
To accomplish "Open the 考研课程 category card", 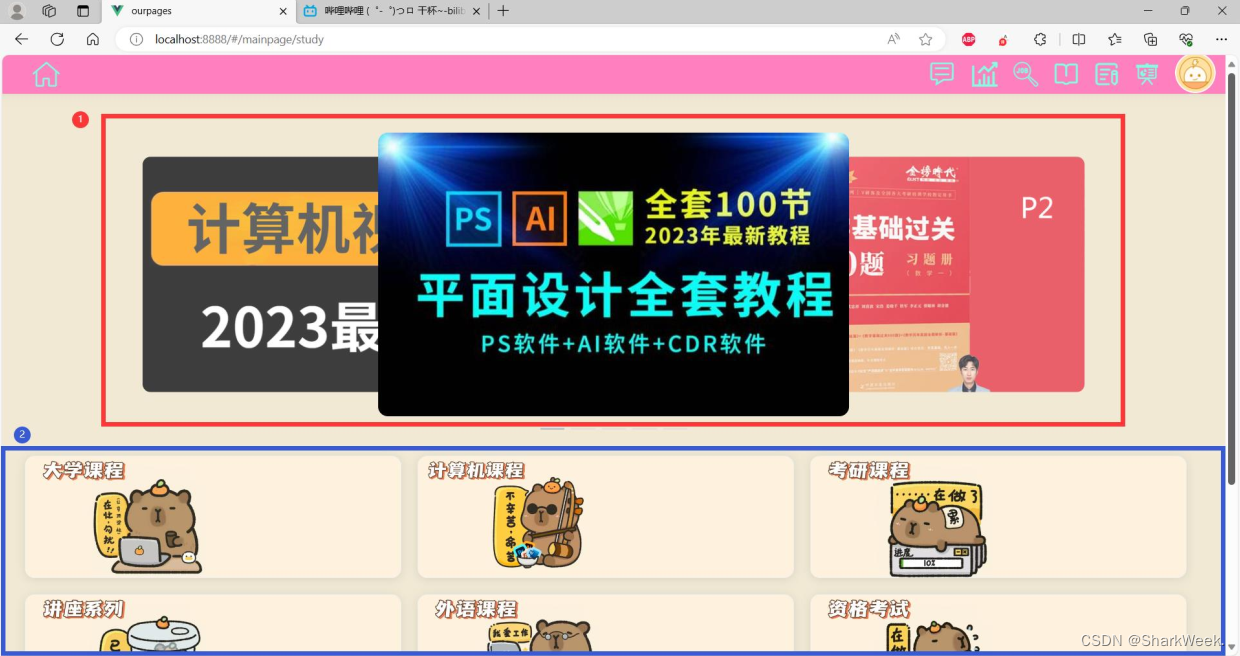I will pos(998,517).
